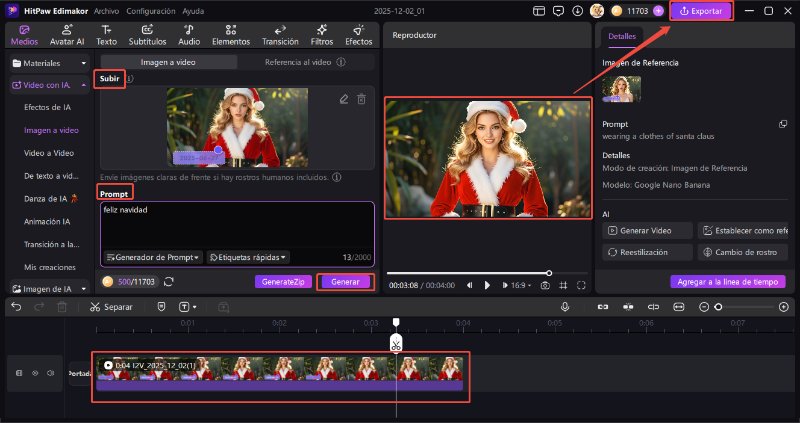Viewport: 800px width, 423px height.
Task: Click the refresh credits icon
Action: (169, 282)
